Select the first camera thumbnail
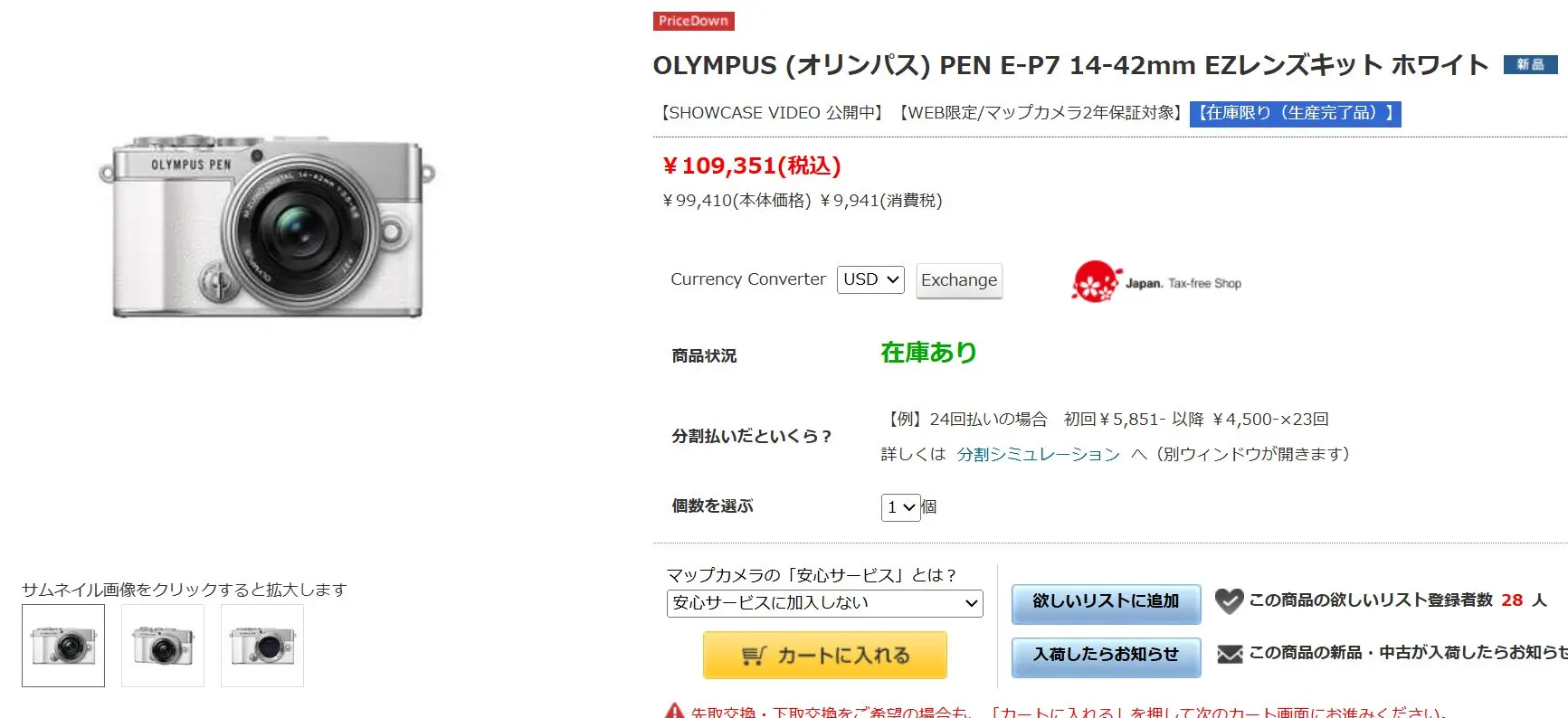Screen dimensions: 1568x718 pyautogui.click(x=63, y=646)
